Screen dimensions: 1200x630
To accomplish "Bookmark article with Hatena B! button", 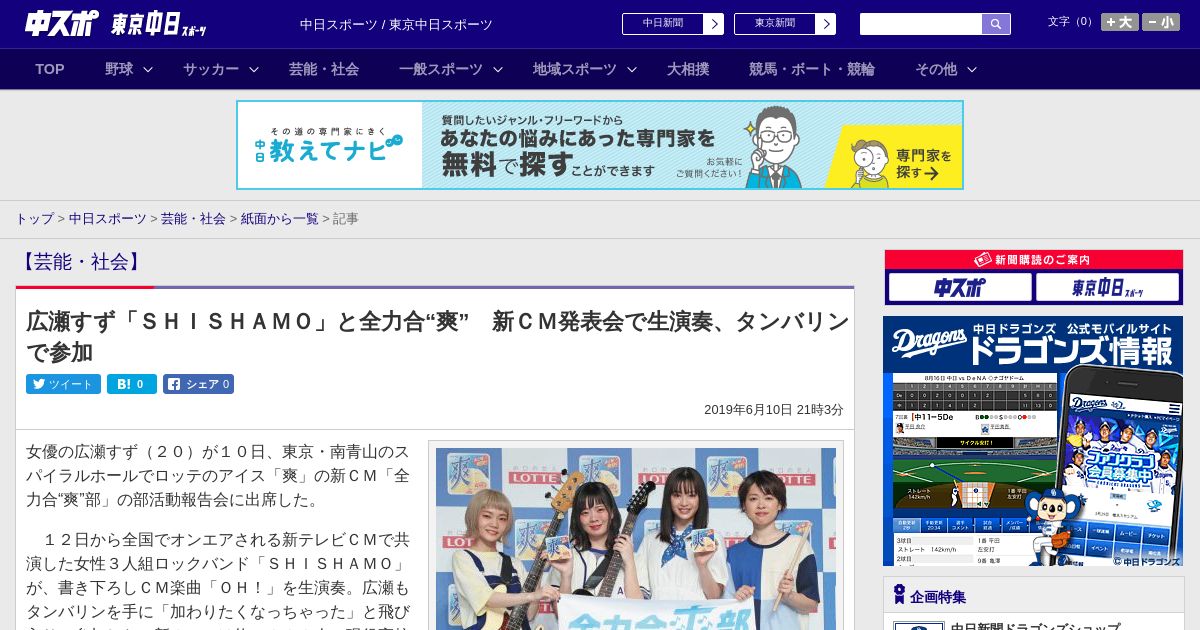I will tap(132, 384).
